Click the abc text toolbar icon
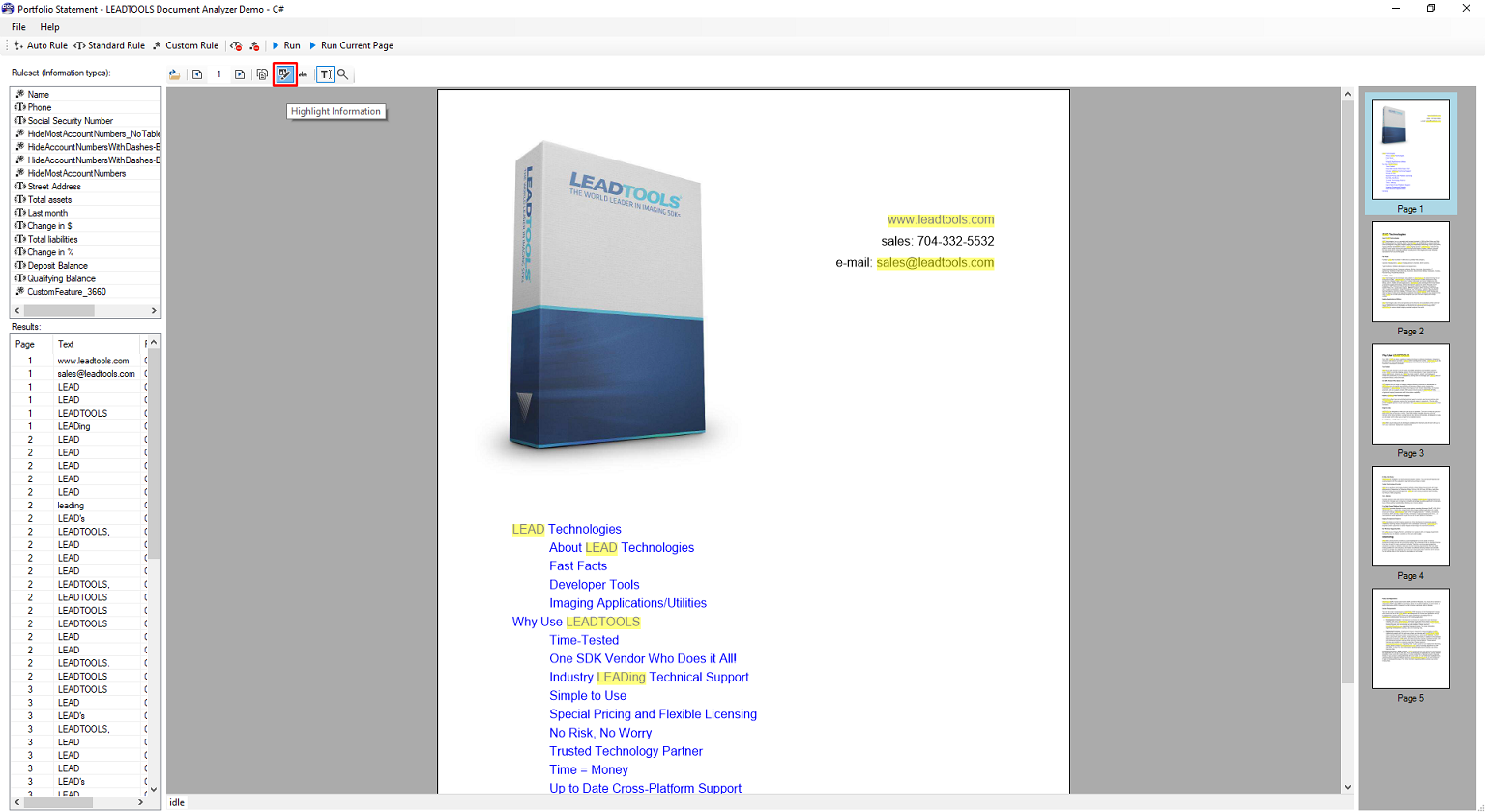The width and height of the screenshot is (1485, 812). point(304,74)
